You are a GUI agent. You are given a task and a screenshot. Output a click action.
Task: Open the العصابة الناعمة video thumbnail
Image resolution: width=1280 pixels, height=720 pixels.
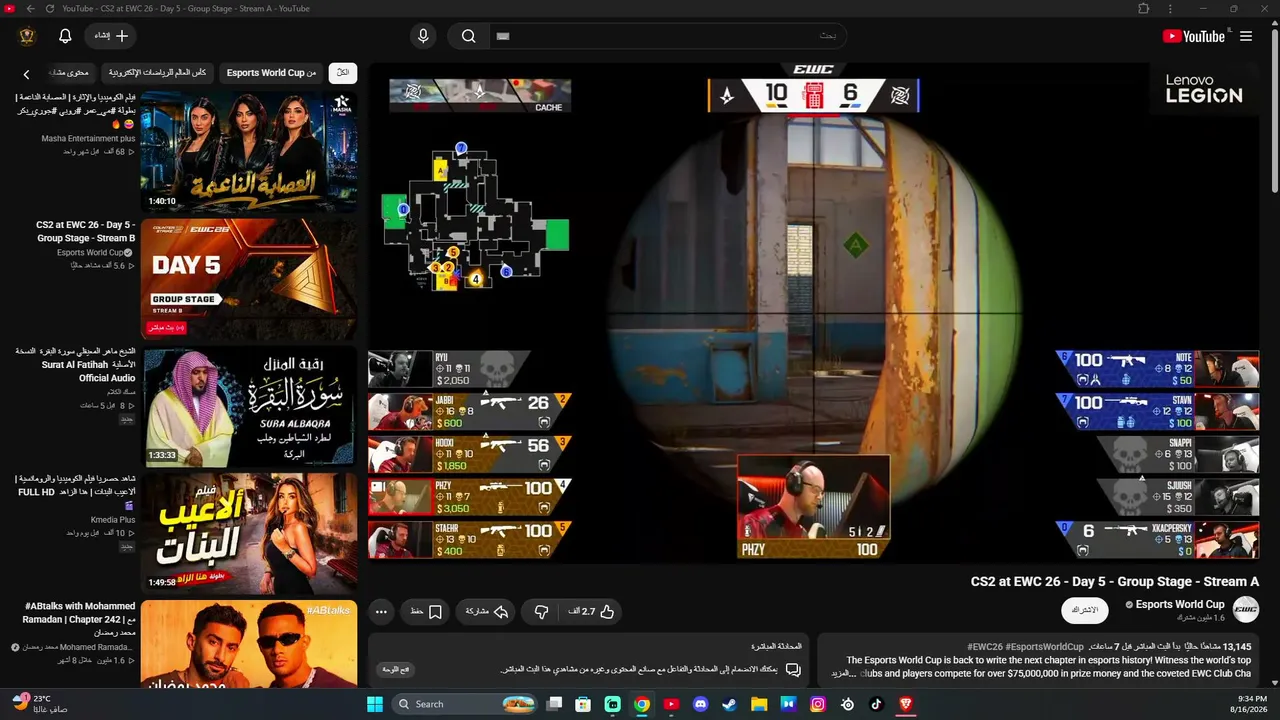(249, 152)
